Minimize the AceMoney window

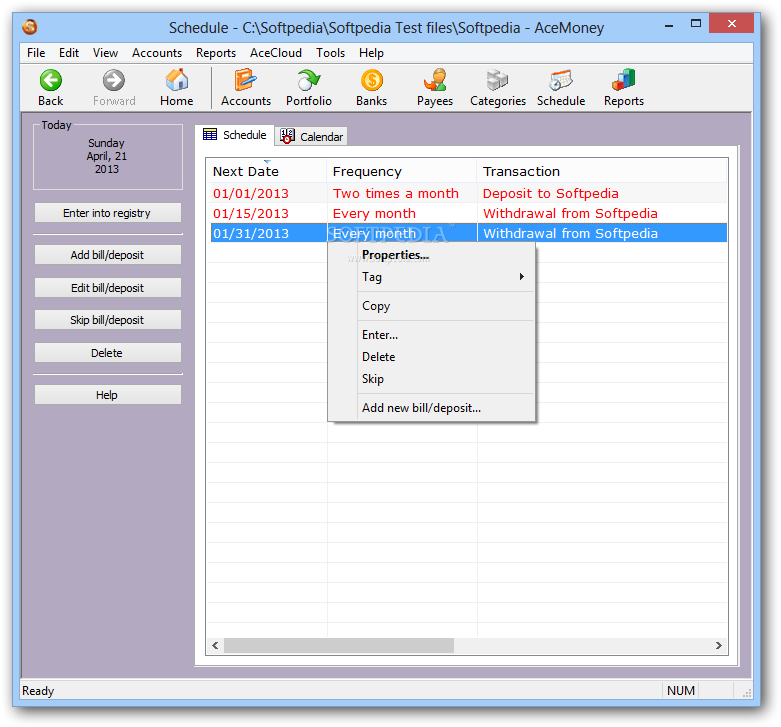669,25
